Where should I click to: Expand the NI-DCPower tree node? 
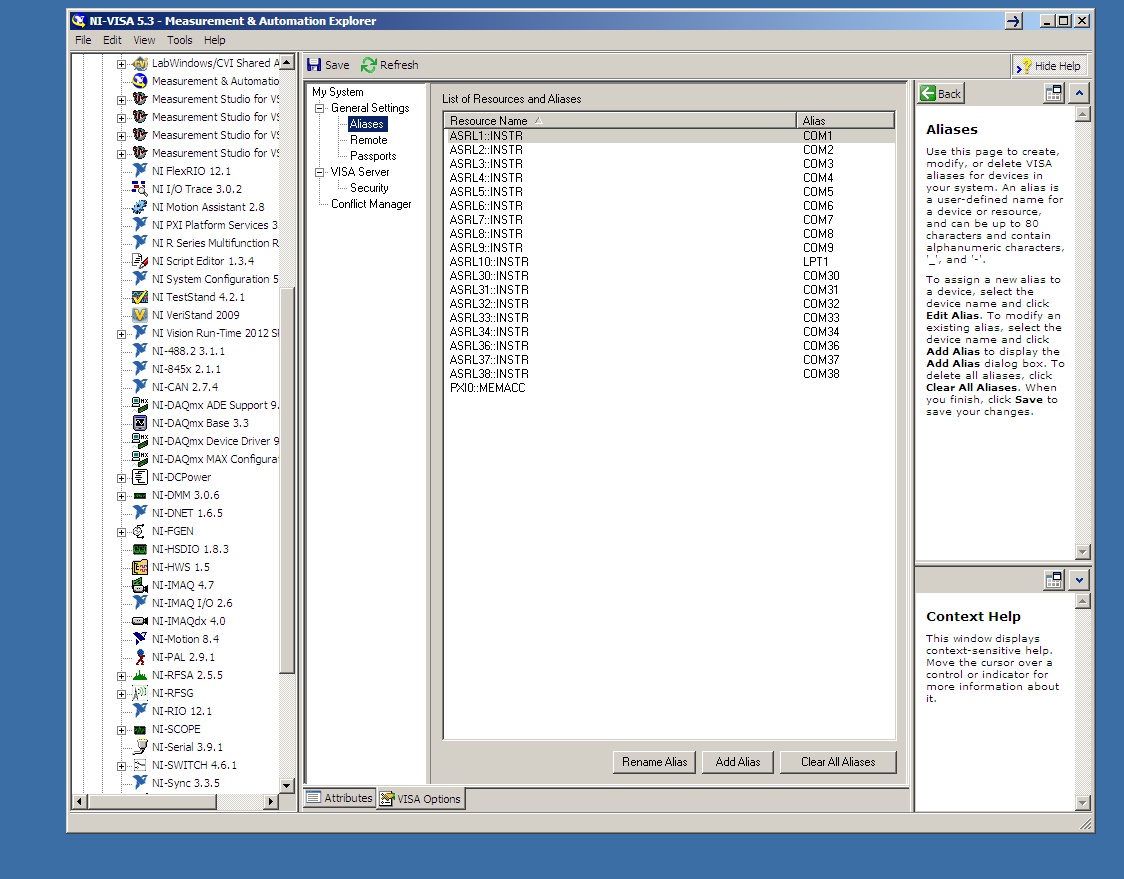(121, 477)
